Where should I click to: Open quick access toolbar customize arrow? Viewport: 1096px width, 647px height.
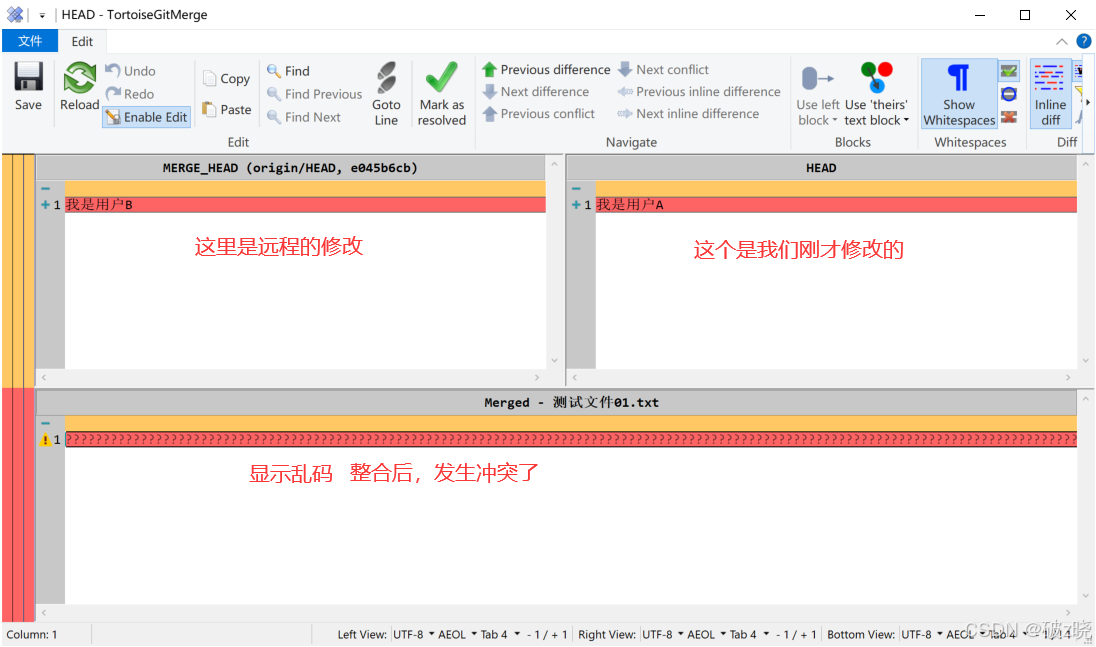coord(42,15)
